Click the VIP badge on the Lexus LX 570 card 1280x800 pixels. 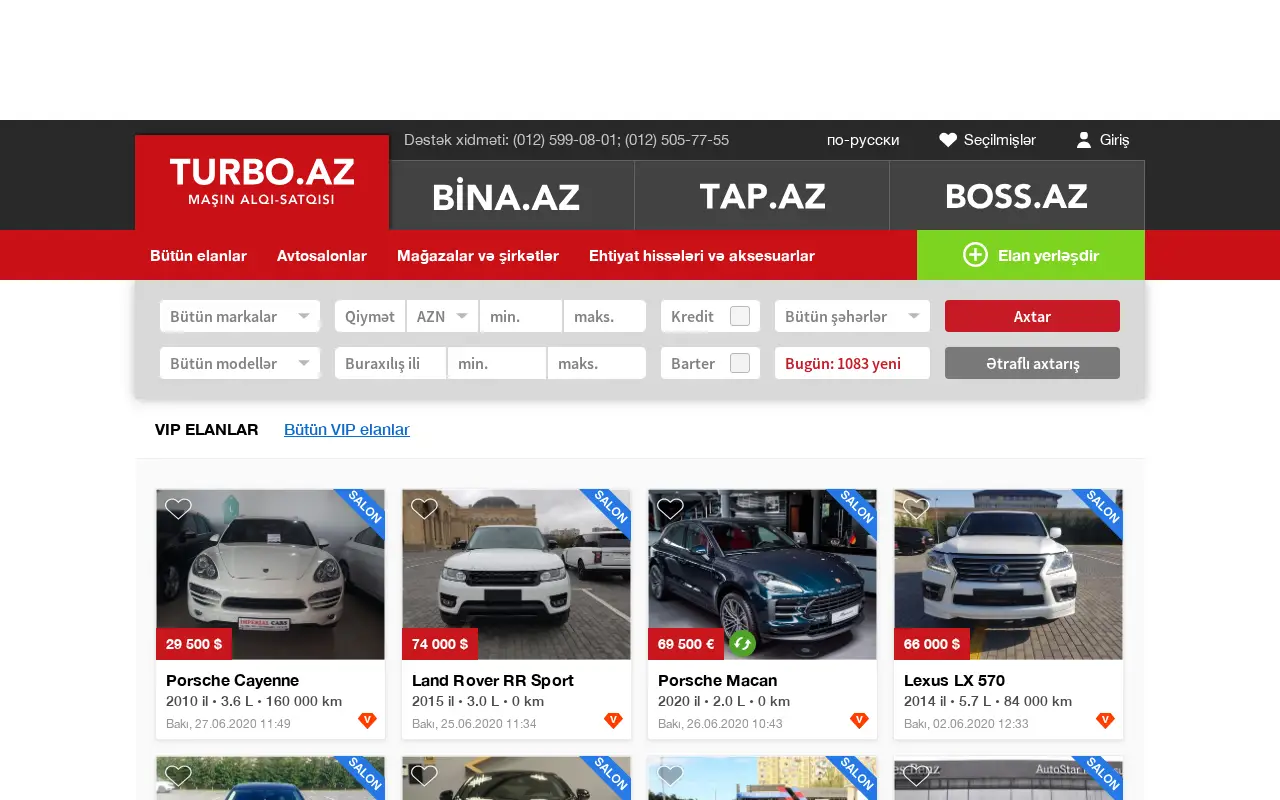[x=1105, y=720]
